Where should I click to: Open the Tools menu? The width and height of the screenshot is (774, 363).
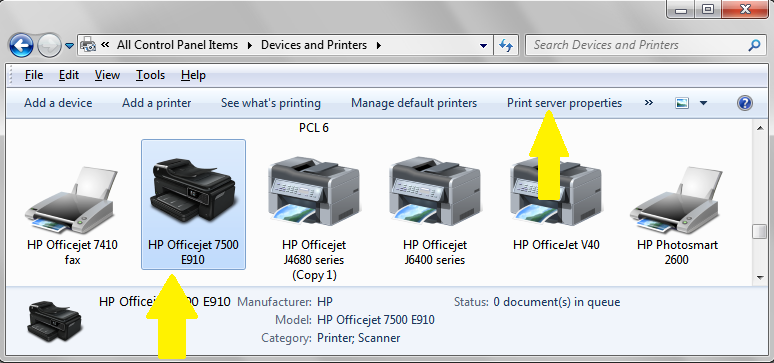point(150,75)
